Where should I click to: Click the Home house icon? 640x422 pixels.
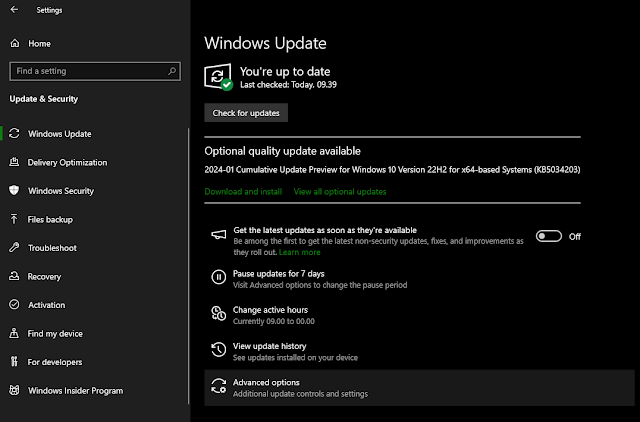15,43
